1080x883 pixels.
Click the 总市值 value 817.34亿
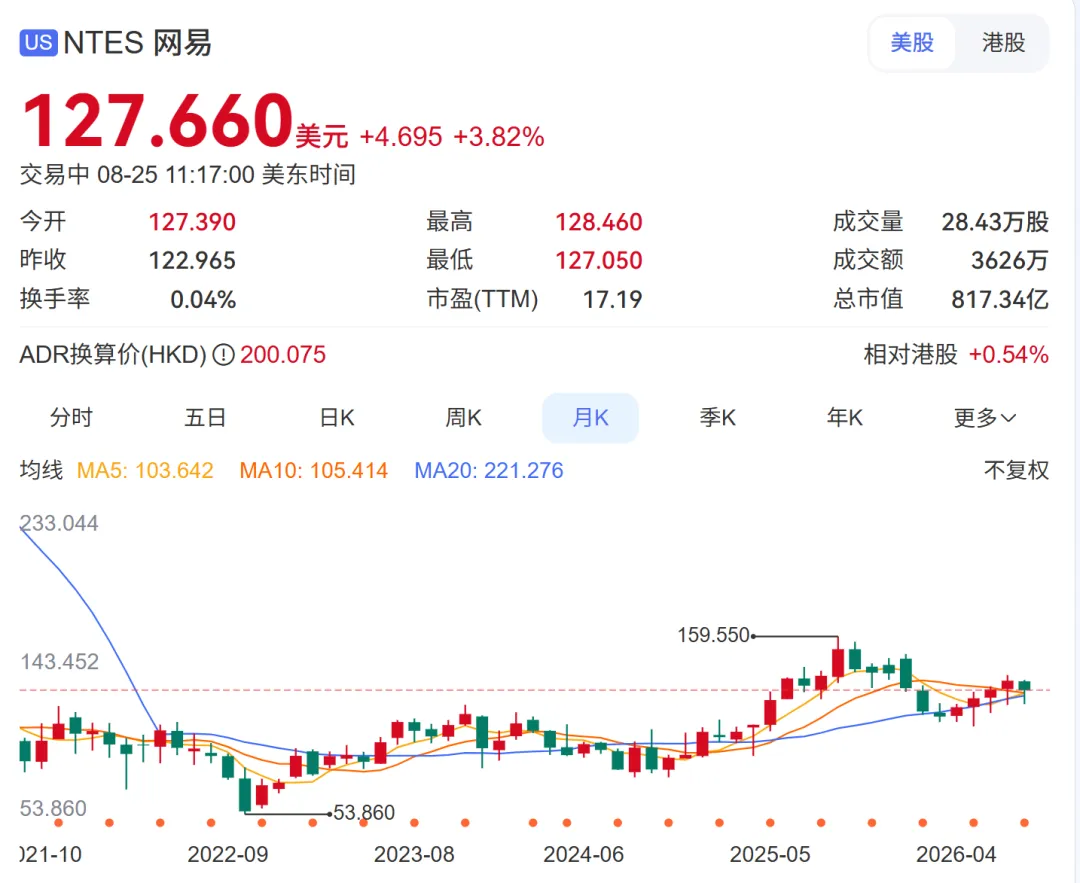click(1000, 300)
